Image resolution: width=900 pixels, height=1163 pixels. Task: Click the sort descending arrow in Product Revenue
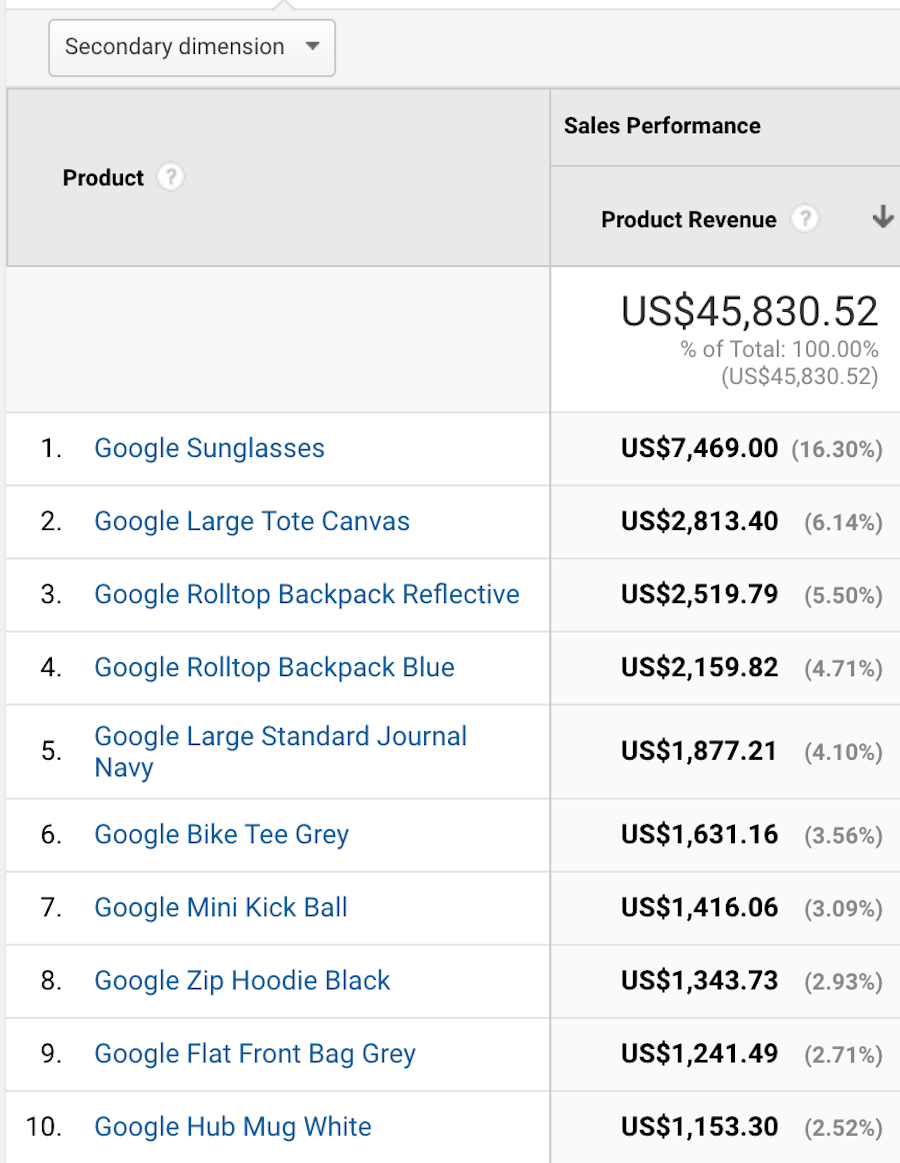pyautogui.click(x=882, y=217)
